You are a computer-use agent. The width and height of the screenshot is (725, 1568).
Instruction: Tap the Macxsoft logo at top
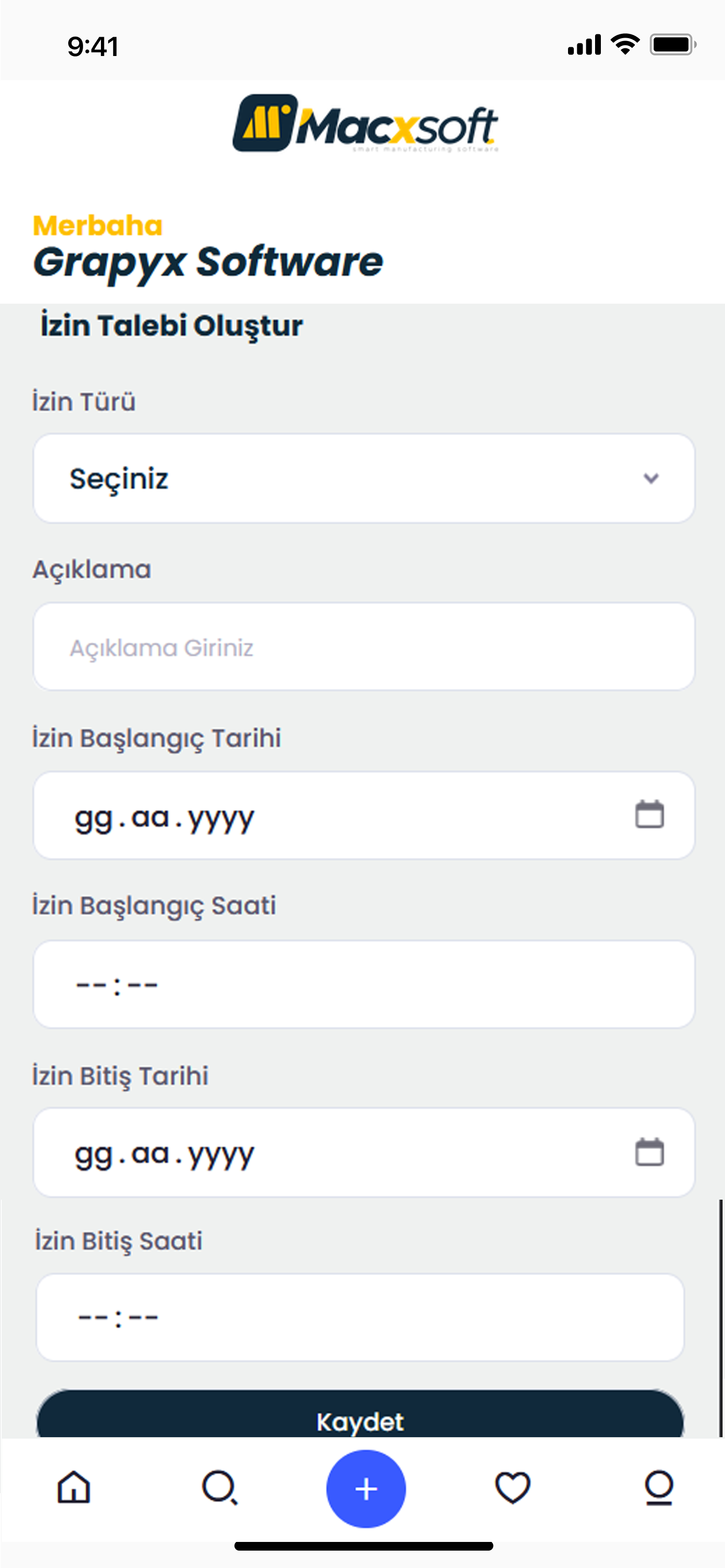pos(366,124)
